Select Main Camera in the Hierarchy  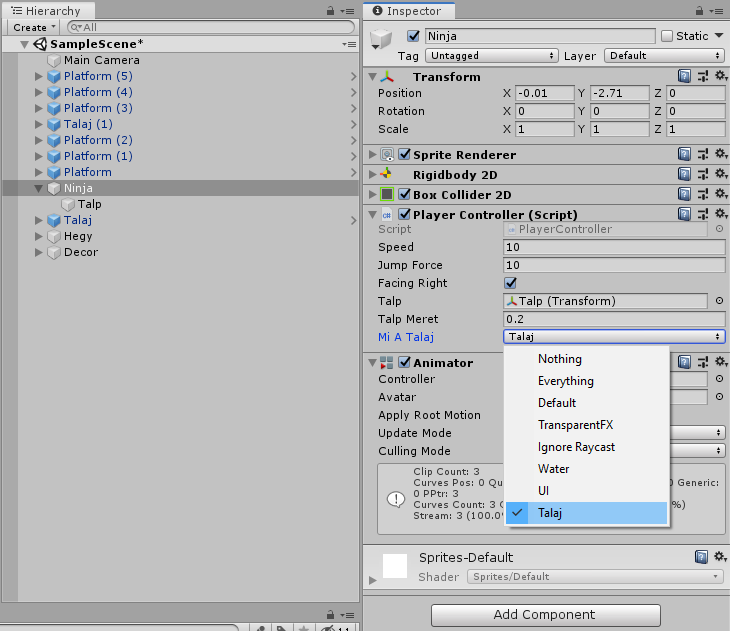tap(101, 60)
